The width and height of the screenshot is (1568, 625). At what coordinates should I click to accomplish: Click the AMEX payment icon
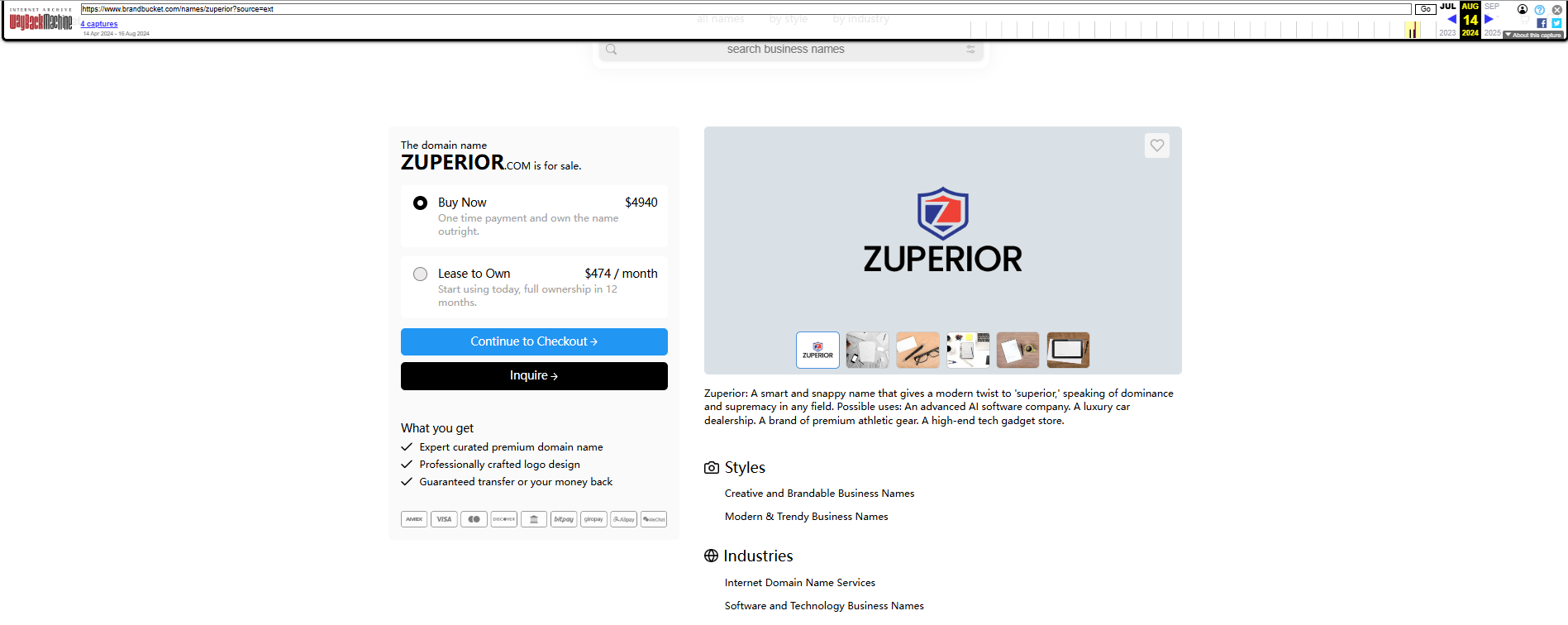click(x=414, y=519)
